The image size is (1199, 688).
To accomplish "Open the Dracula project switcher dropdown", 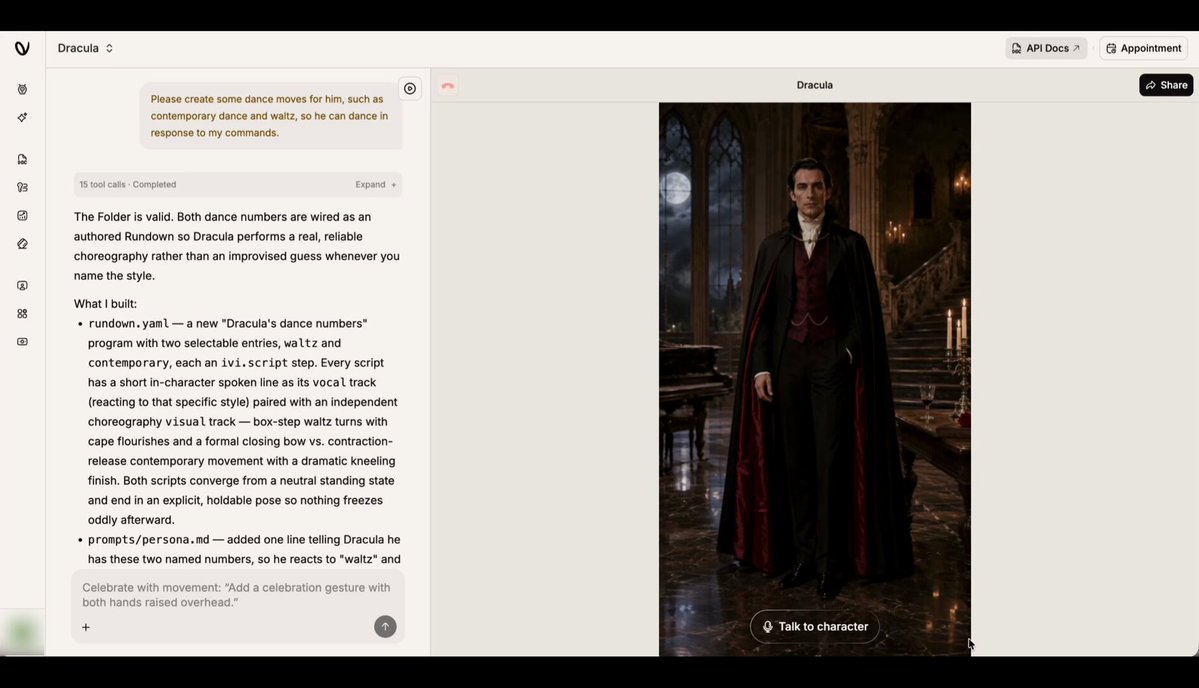I will click(x=86, y=48).
